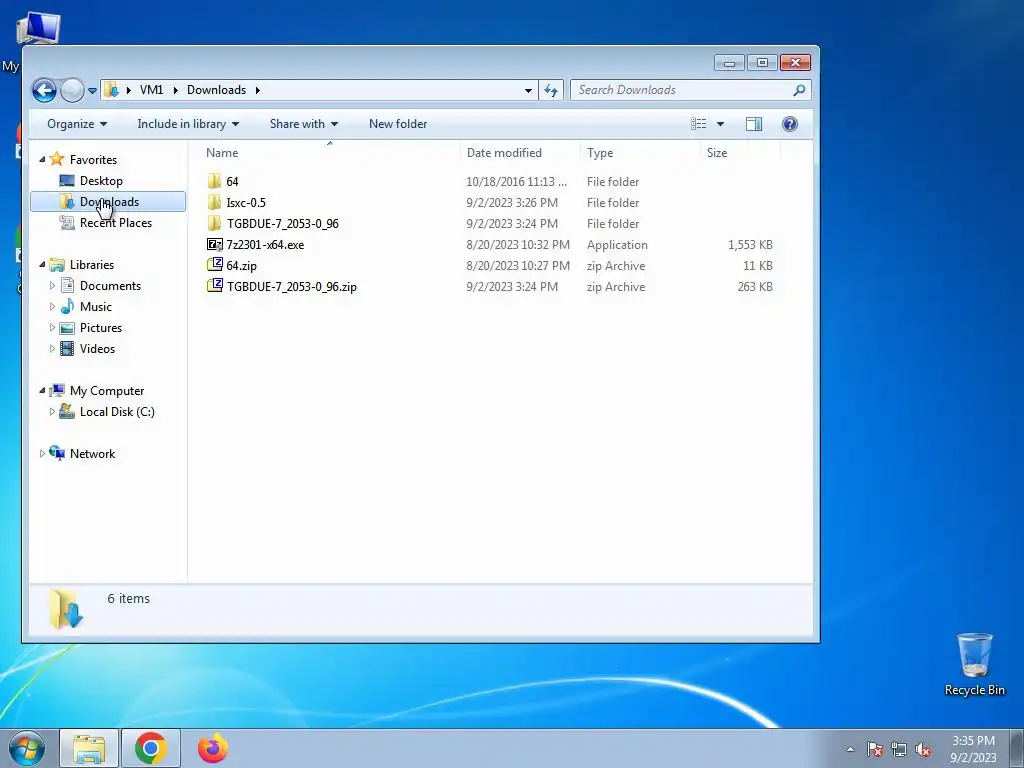
Task: Select Desktop in Favorites
Action: point(101,181)
